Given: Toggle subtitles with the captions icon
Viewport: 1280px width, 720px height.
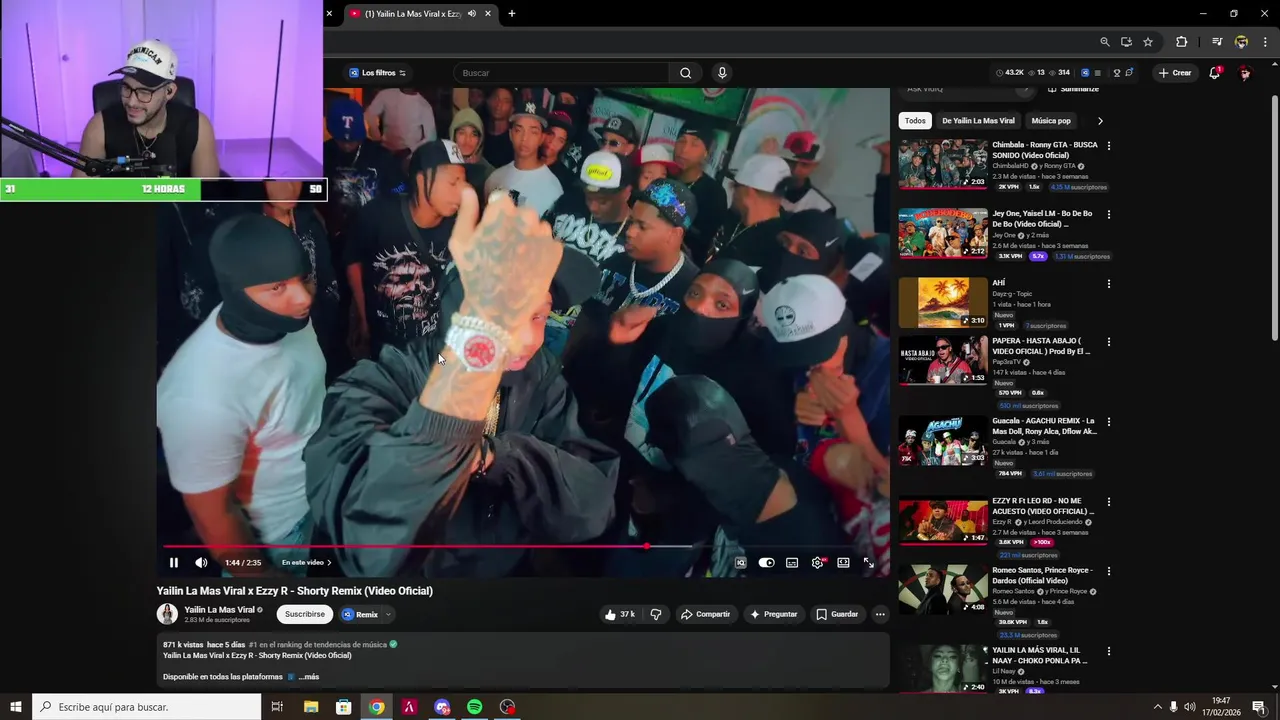Looking at the screenshot, I should point(792,562).
